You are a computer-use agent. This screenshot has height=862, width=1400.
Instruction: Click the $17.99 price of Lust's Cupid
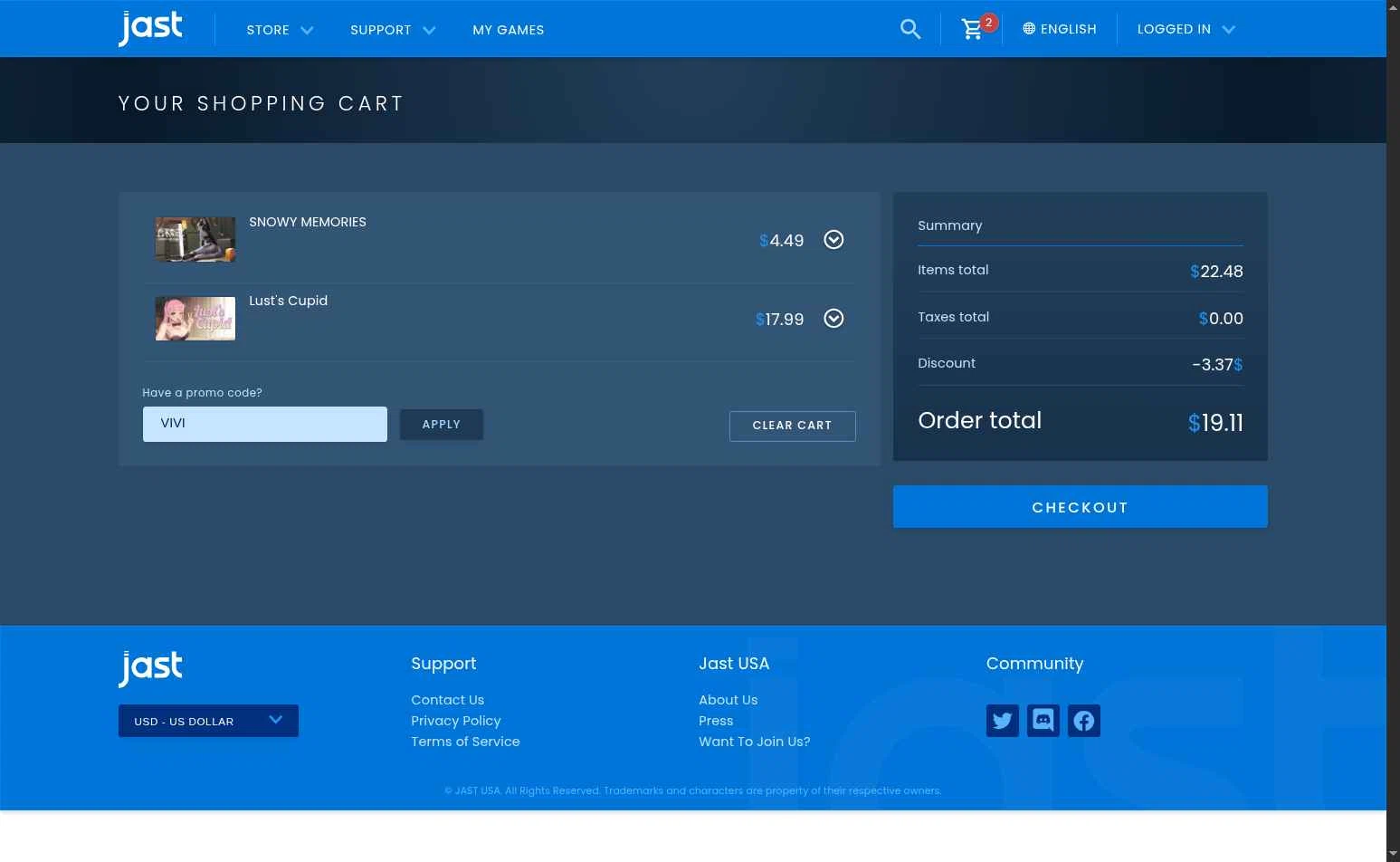pos(779,320)
